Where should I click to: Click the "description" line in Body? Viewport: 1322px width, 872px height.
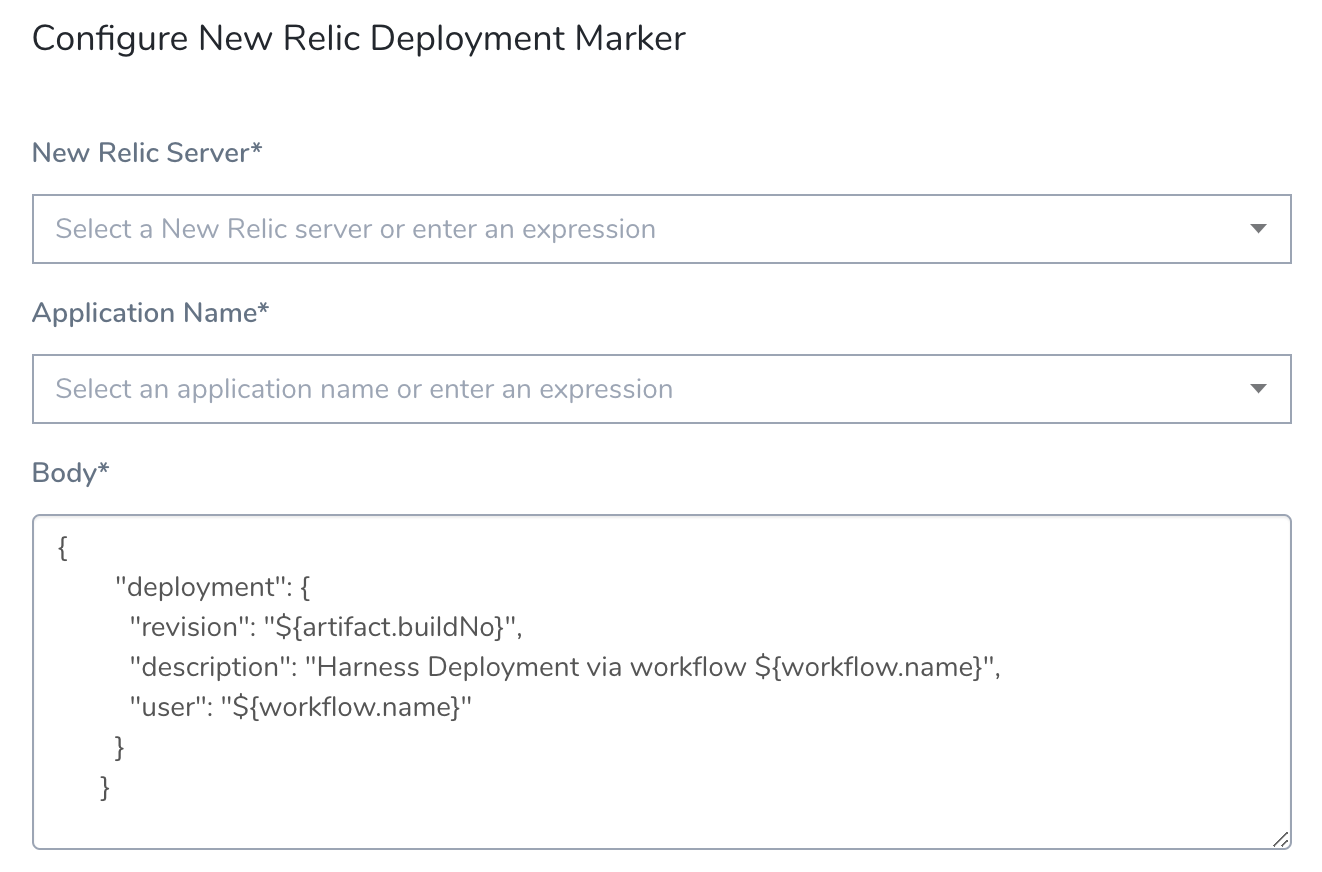pyautogui.click(x=565, y=667)
